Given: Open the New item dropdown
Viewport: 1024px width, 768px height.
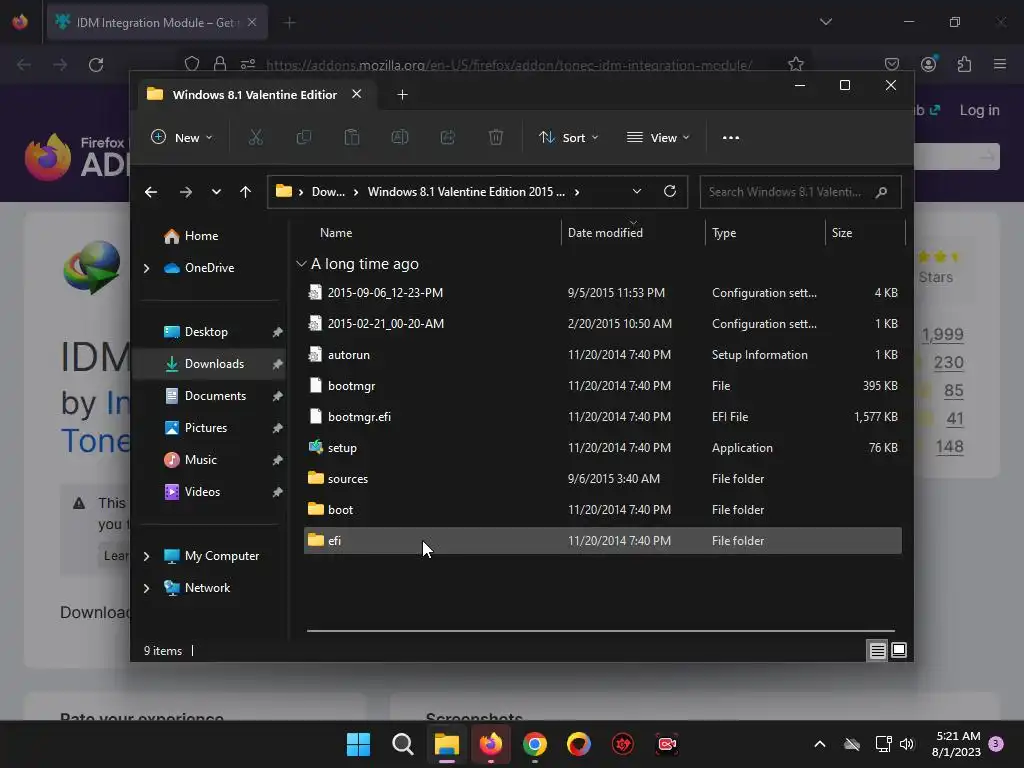Looking at the screenshot, I should [x=182, y=138].
